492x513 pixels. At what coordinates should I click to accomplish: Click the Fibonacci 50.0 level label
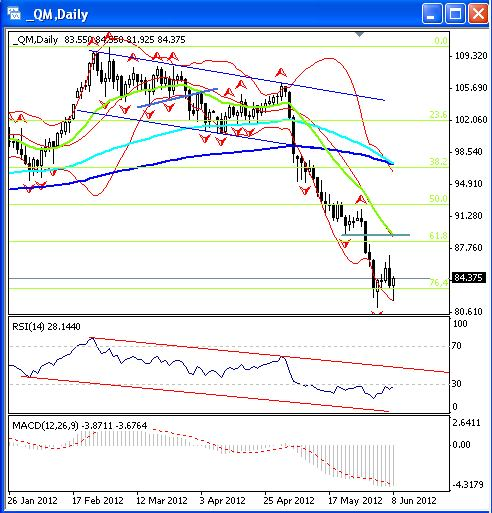click(x=438, y=199)
